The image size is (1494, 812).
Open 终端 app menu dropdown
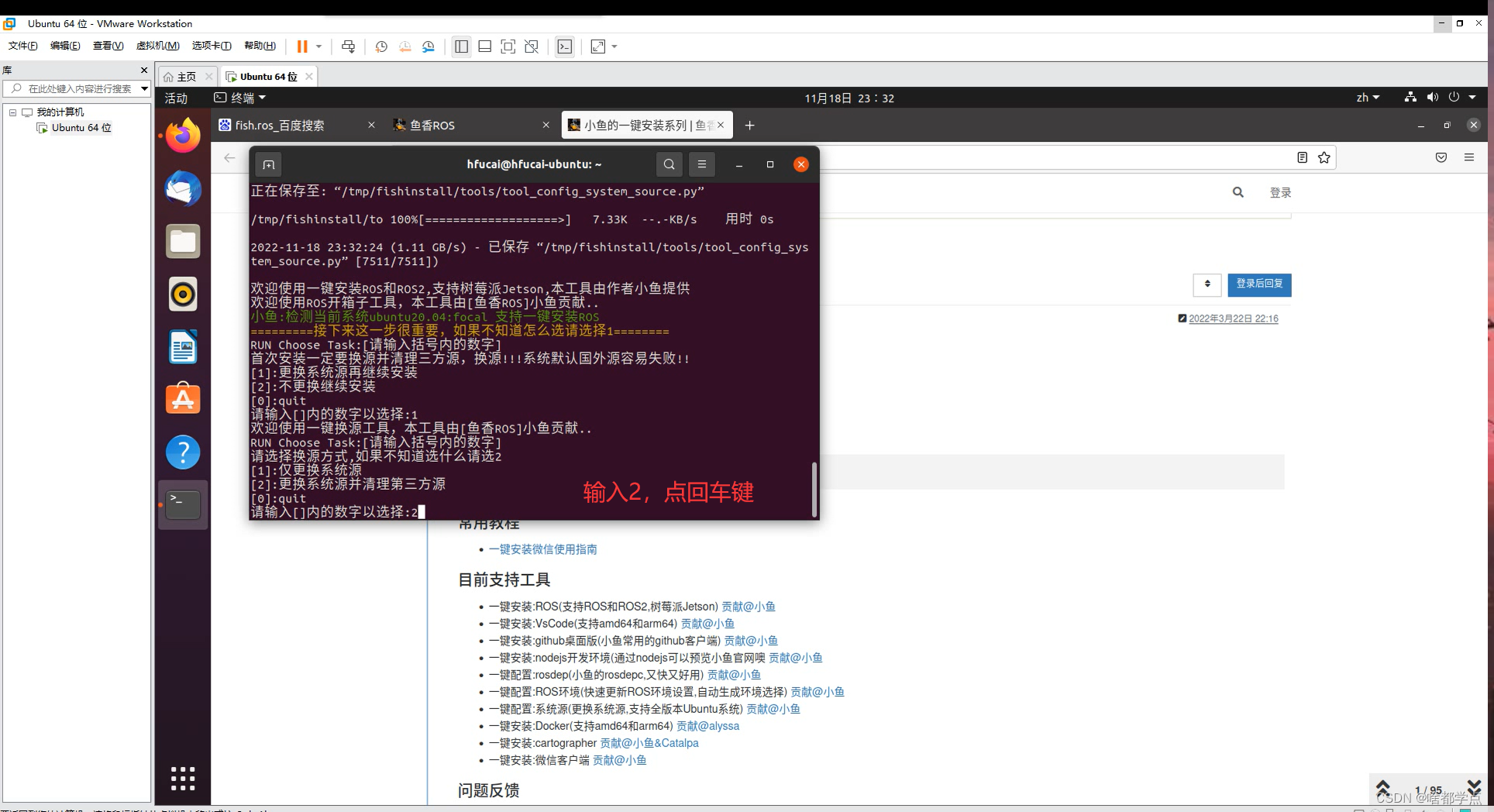[240, 98]
